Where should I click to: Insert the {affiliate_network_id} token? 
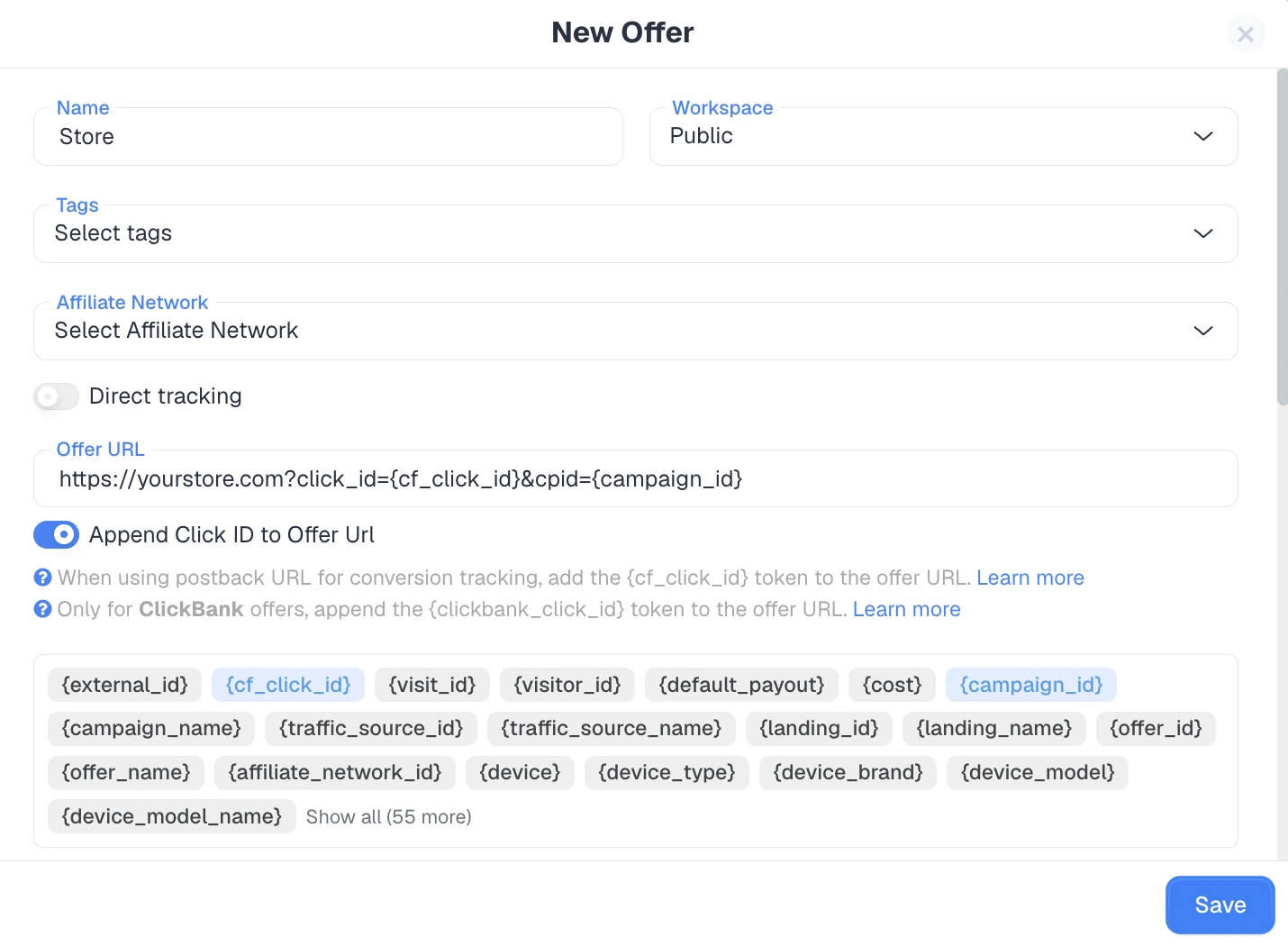coord(335,772)
